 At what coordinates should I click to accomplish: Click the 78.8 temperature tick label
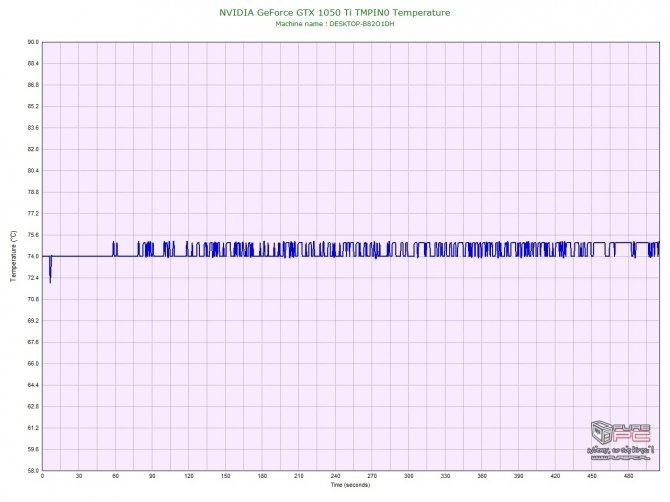coord(33,192)
